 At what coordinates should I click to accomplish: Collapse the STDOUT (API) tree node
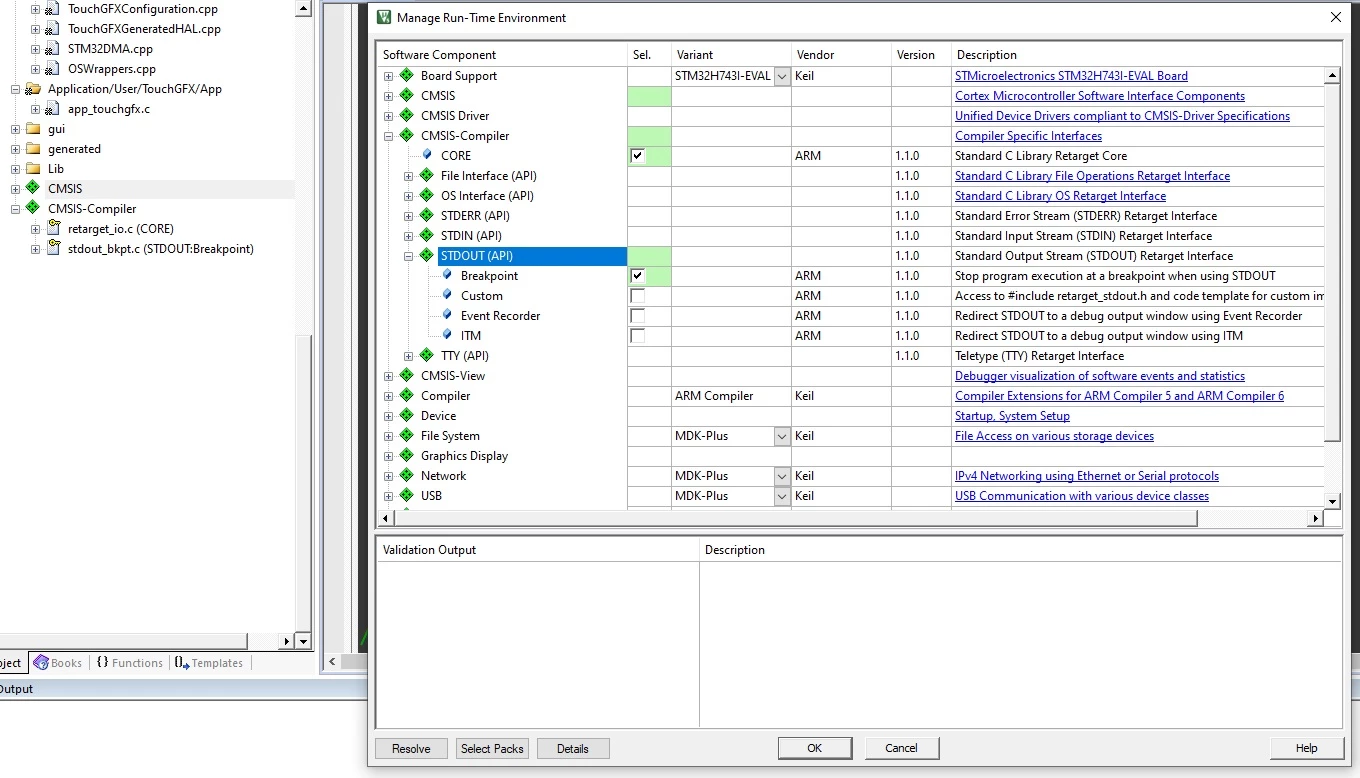tap(408, 256)
